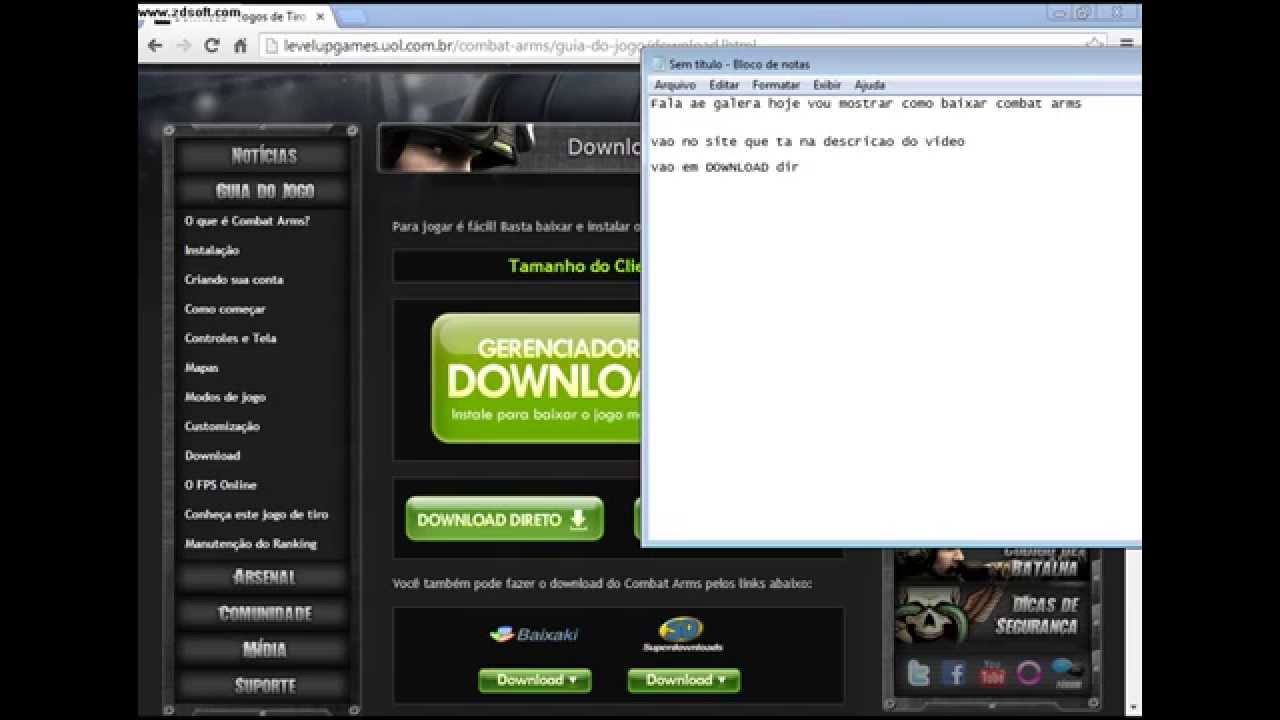
Task: Go to Chrome's home page icon
Action: 240,45
